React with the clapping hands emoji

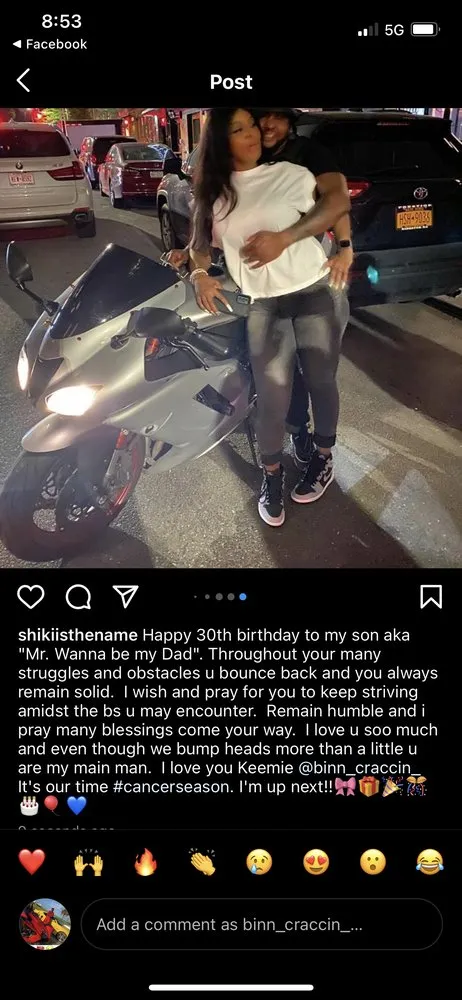click(203, 862)
